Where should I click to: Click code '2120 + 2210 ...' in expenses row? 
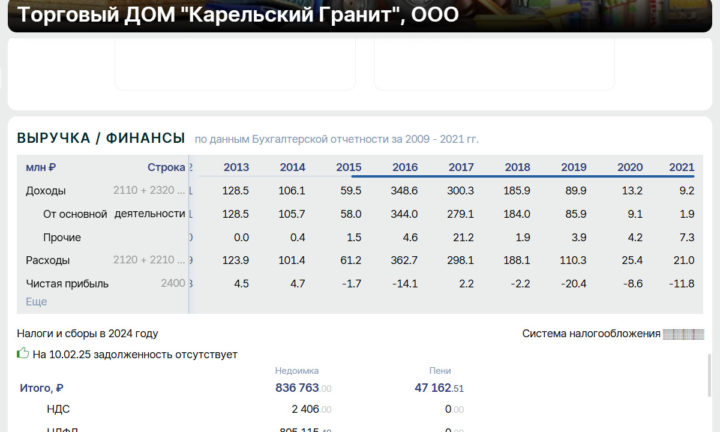pos(149,260)
